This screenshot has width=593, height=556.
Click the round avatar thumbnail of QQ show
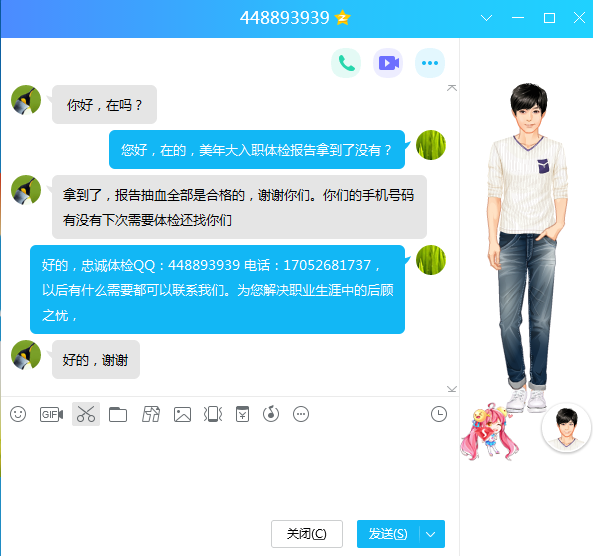(566, 428)
